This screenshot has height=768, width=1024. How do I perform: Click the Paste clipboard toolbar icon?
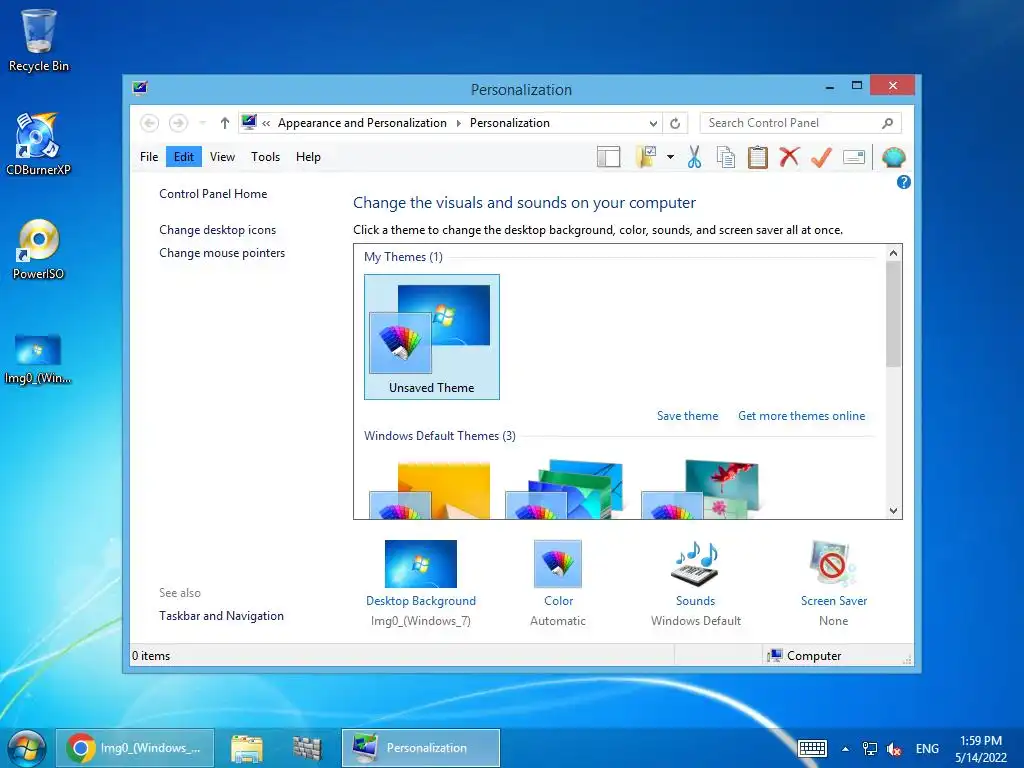pos(757,157)
